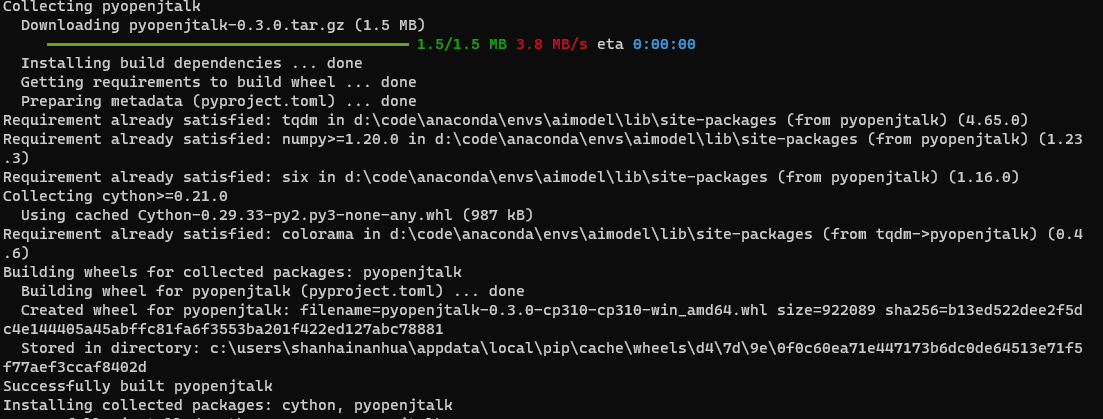Viewport: 1103px width, 419px height.
Task: Click the green 1.5/1.5 MB counter
Action: point(461,44)
